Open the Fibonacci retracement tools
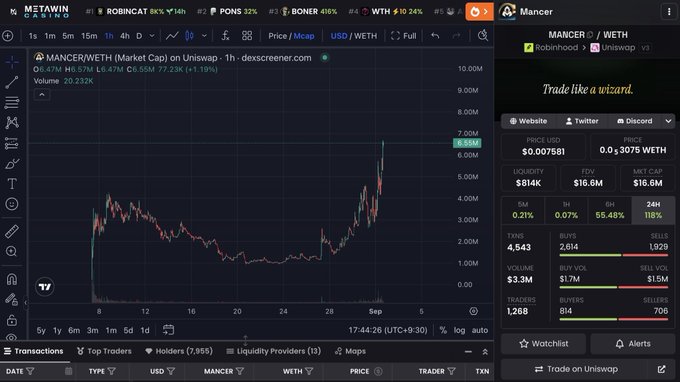The image size is (680, 382). pos(12,103)
